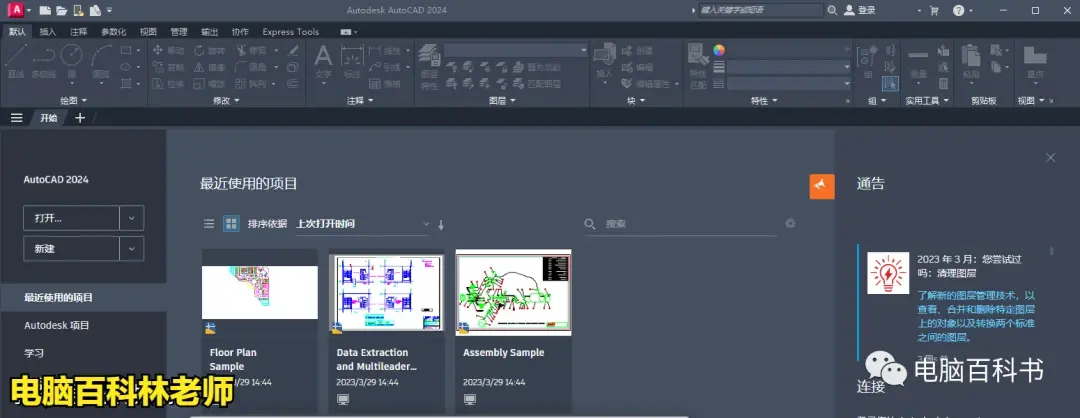Switch to the 管理 ribbon tab
Image resolution: width=1080 pixels, height=418 pixels.
[x=179, y=32]
